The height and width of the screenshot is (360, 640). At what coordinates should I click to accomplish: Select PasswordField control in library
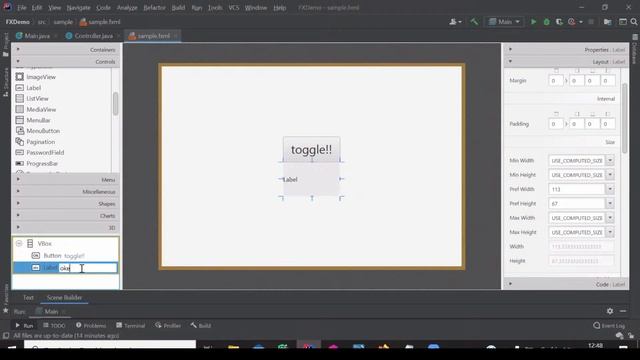[45, 152]
